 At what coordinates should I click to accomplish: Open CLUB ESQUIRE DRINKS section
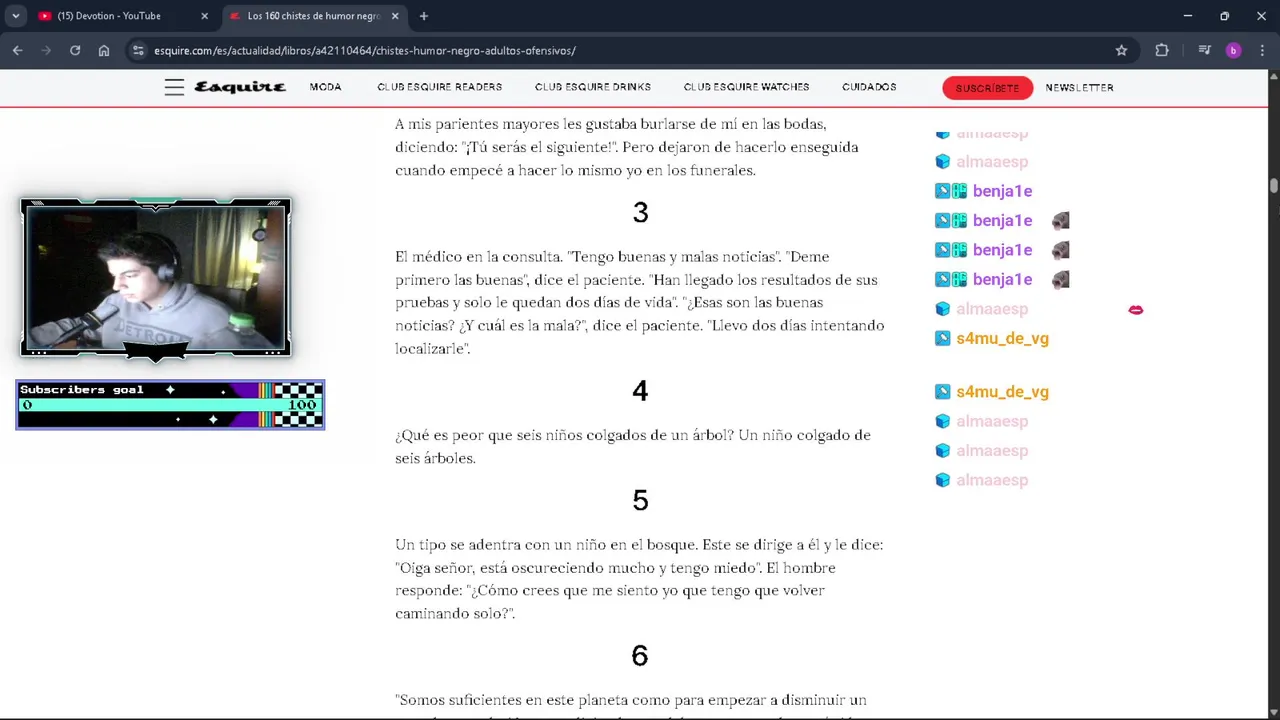click(593, 87)
